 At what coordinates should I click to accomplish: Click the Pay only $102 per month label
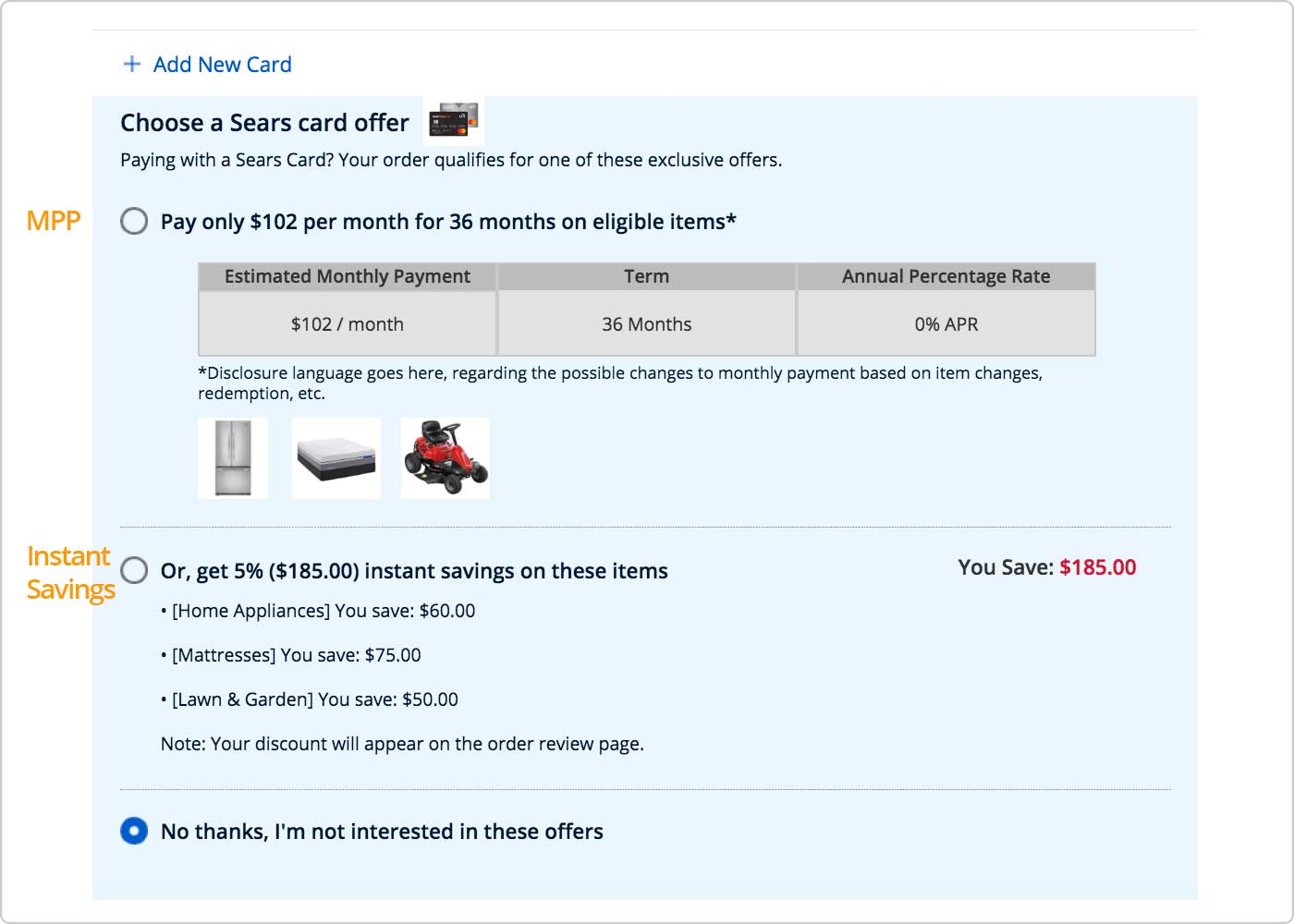click(x=448, y=222)
